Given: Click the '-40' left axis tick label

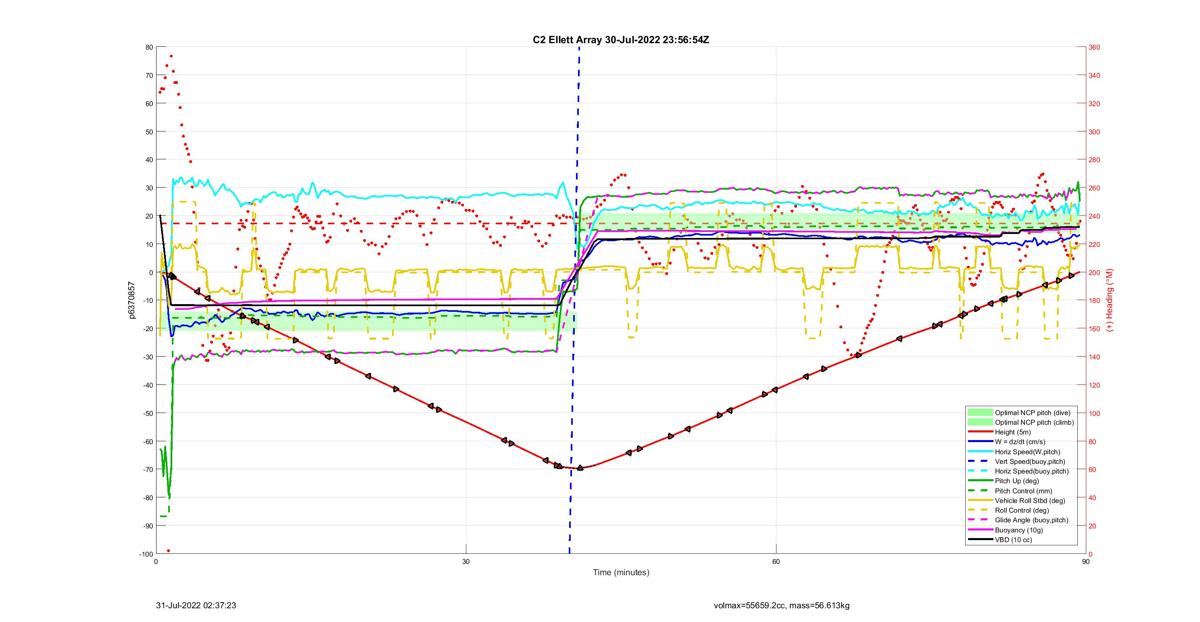Looking at the screenshot, I should [146, 385].
